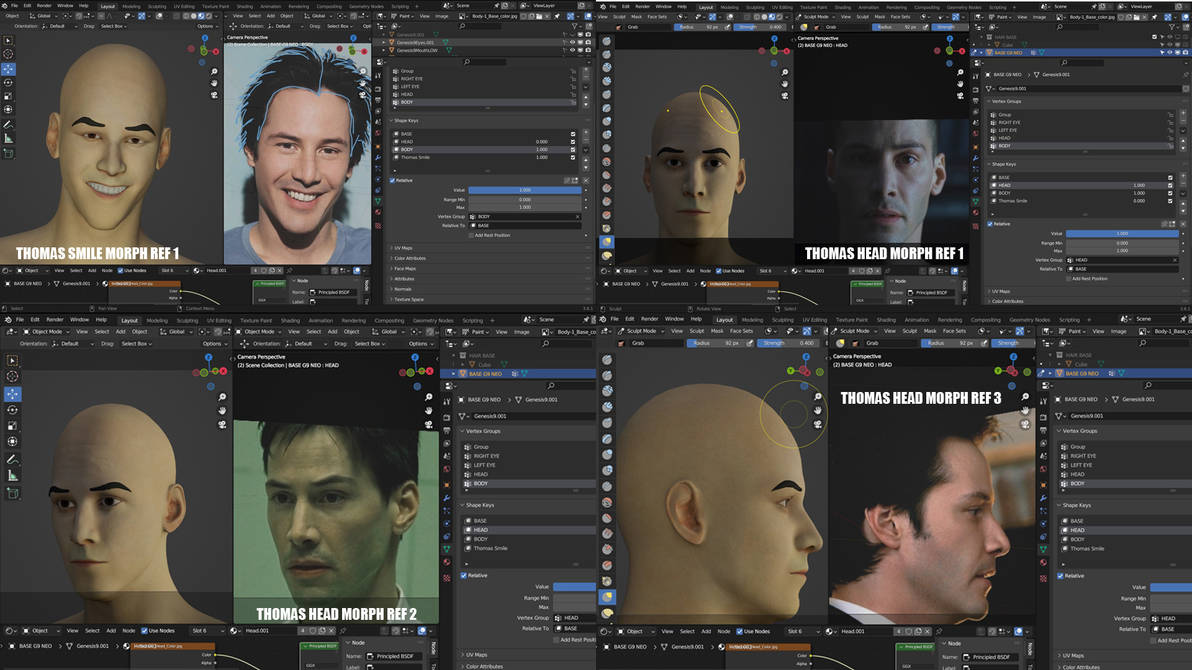
Task: Select the Inflate brush in bottom-right Blender window
Action: 607,455
